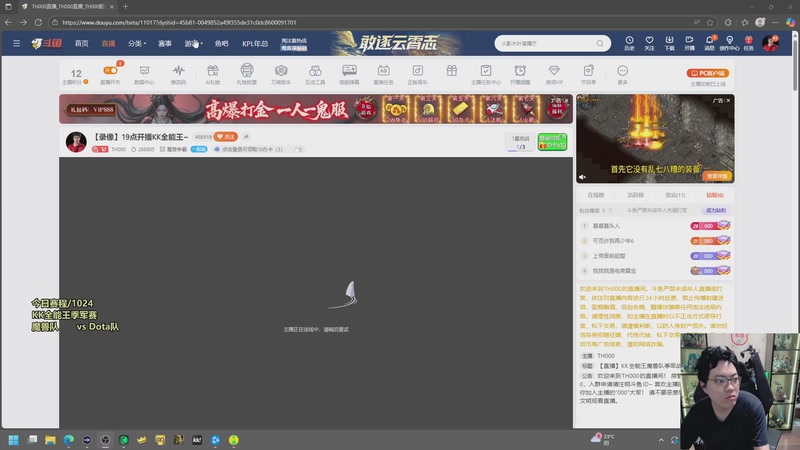This screenshot has width=800, height=450.
Task: Switch to the 在线榜 tab
Action: [595, 195]
